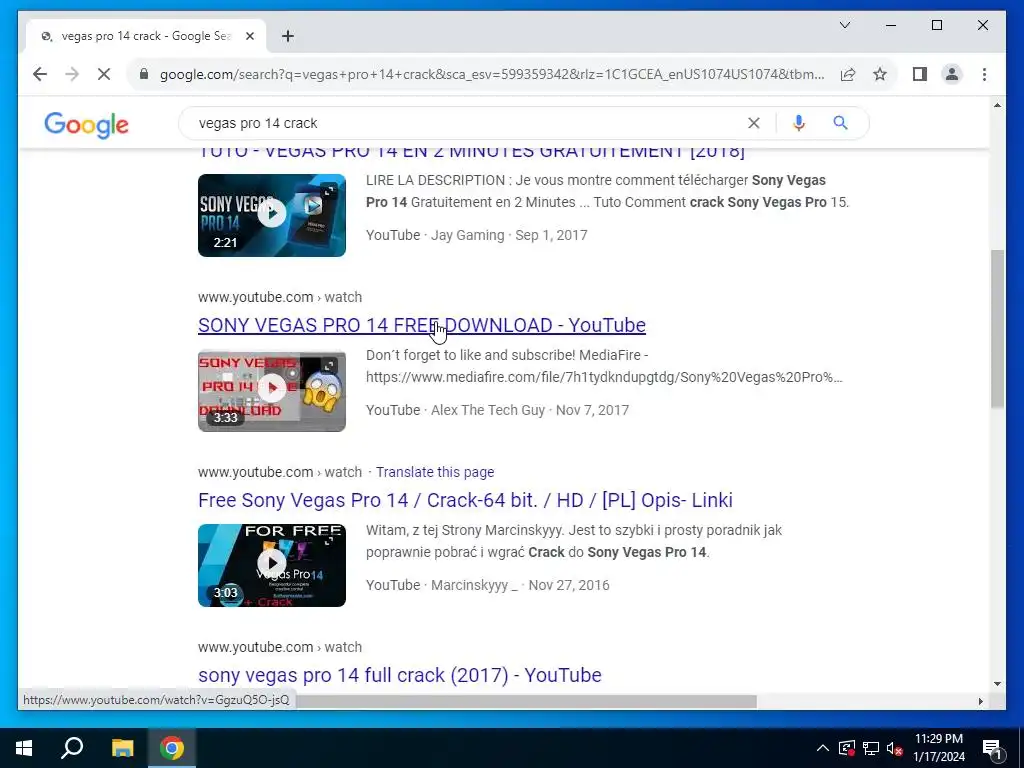Click the network icon in system tray
This screenshot has width=1024, height=768.
[871, 748]
